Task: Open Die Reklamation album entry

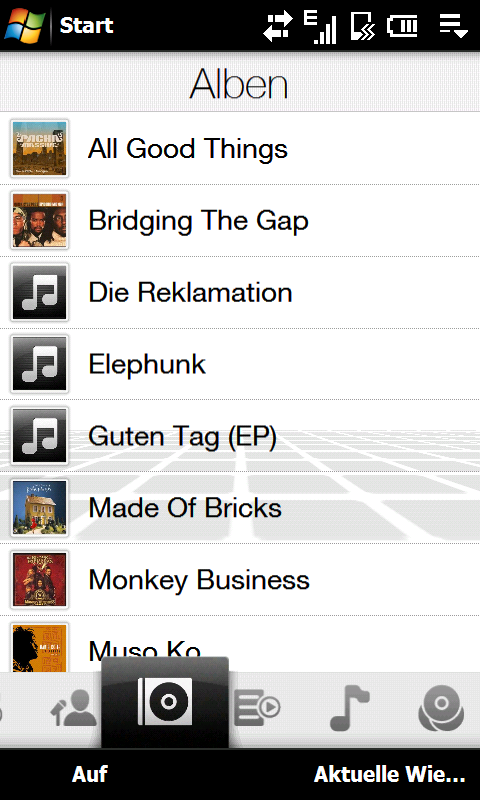Action: [x=240, y=292]
